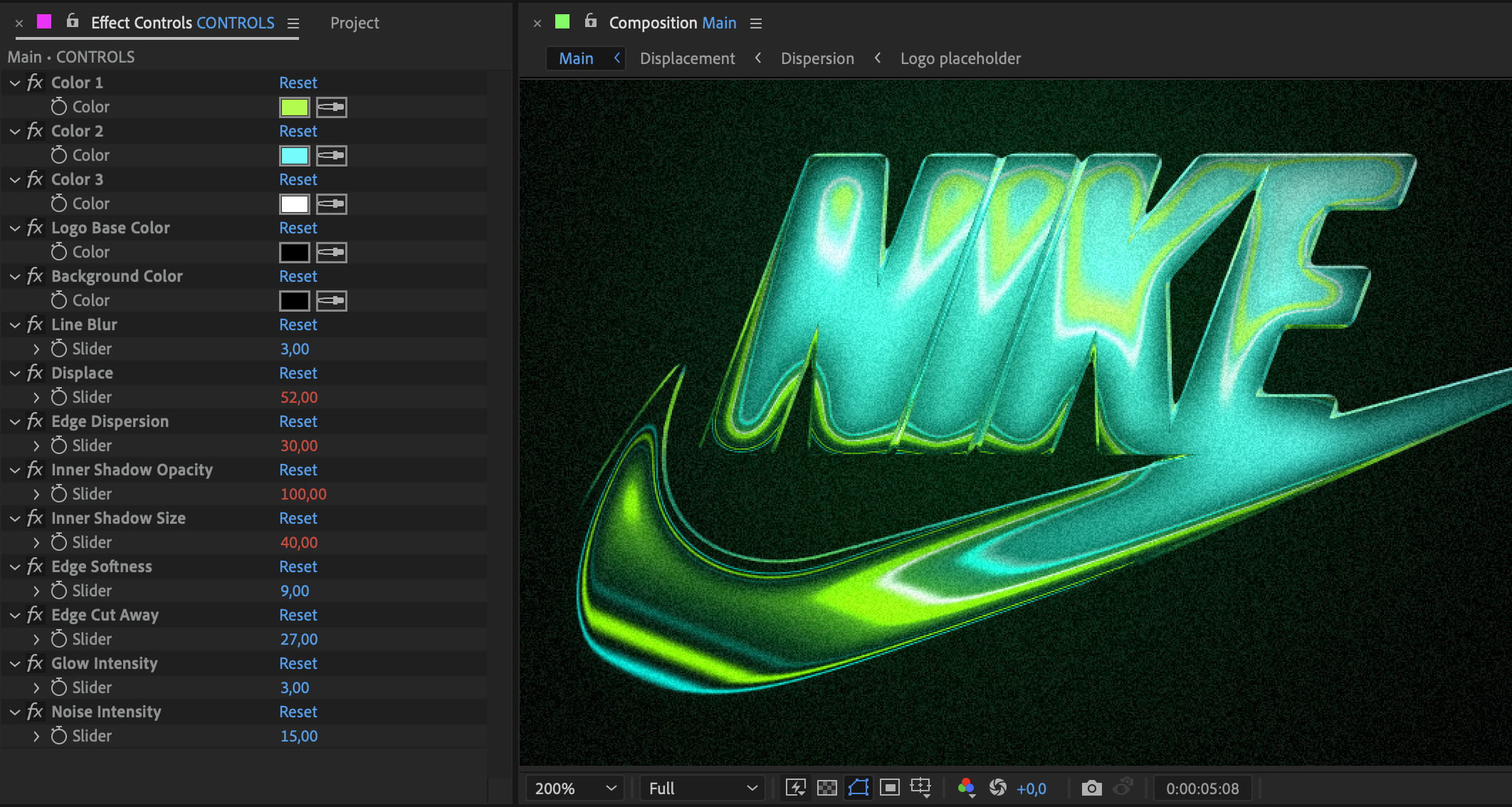The image size is (1512, 807).
Task: Use the Background Color eyedropper
Action: coord(331,301)
